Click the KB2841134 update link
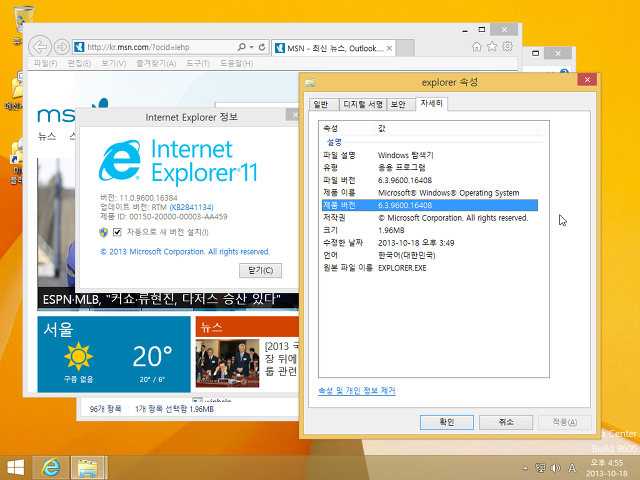Image resolution: width=640 pixels, height=480 pixels. point(191,207)
